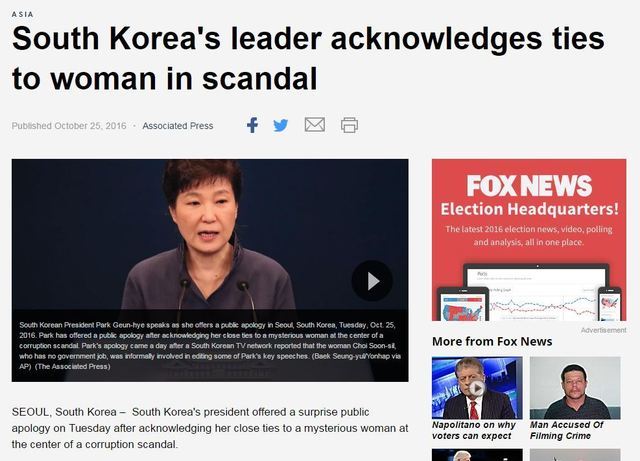Open the Associated Press source link

tap(178, 126)
